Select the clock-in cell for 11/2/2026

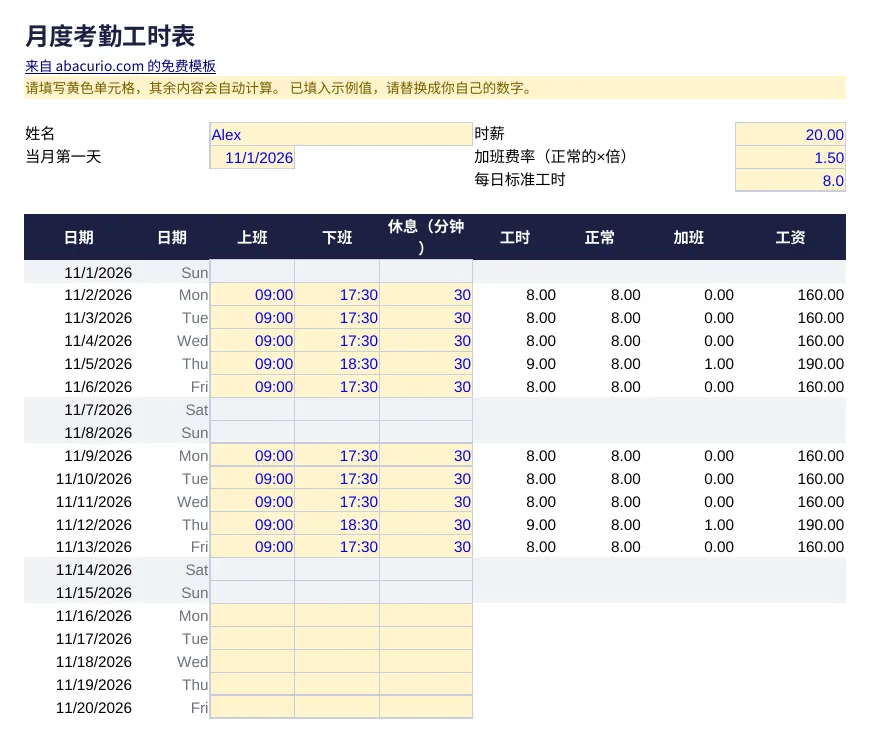pyautogui.click(x=252, y=295)
